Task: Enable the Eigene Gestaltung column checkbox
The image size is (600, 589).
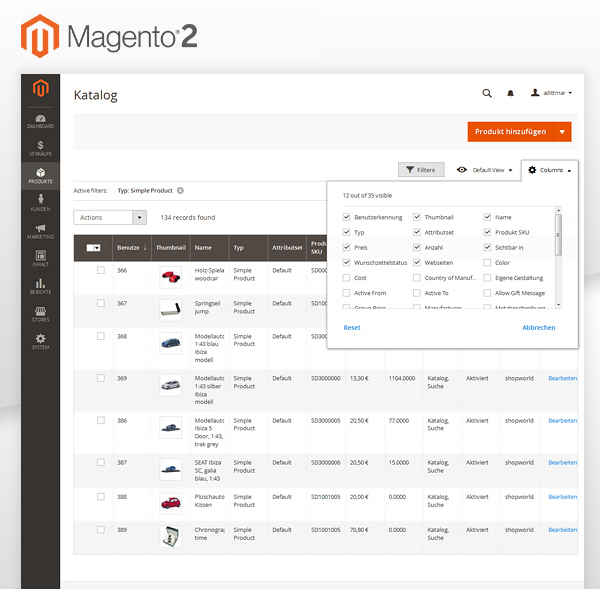Action: (487, 278)
